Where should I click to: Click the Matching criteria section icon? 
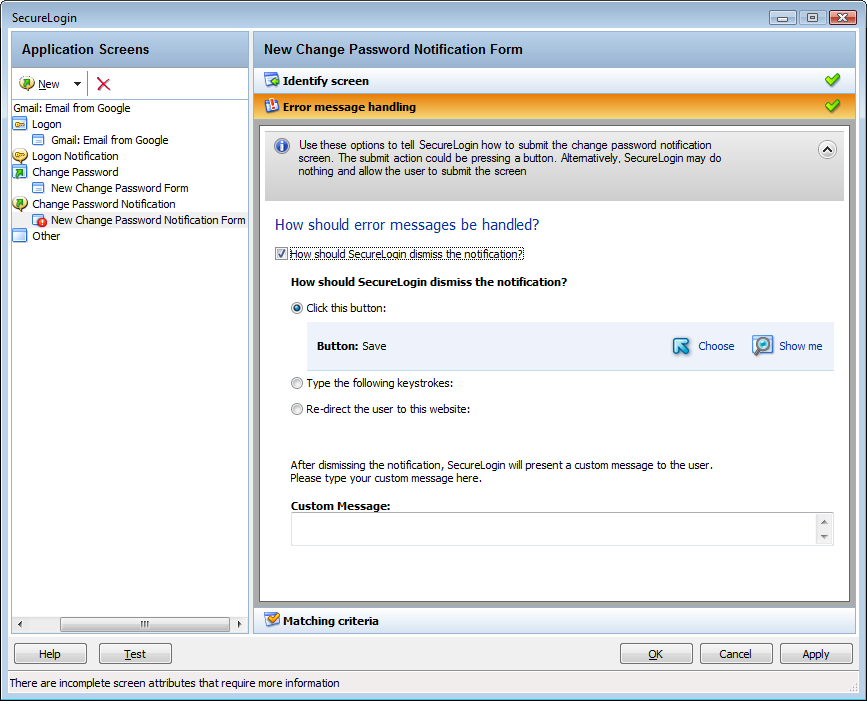point(271,620)
